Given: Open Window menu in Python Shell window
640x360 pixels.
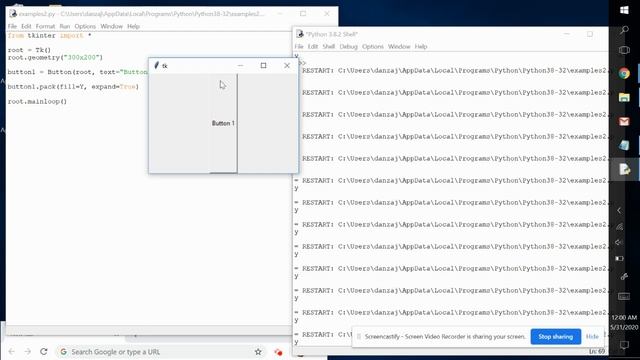Looking at the screenshot, I should [x=399, y=47].
